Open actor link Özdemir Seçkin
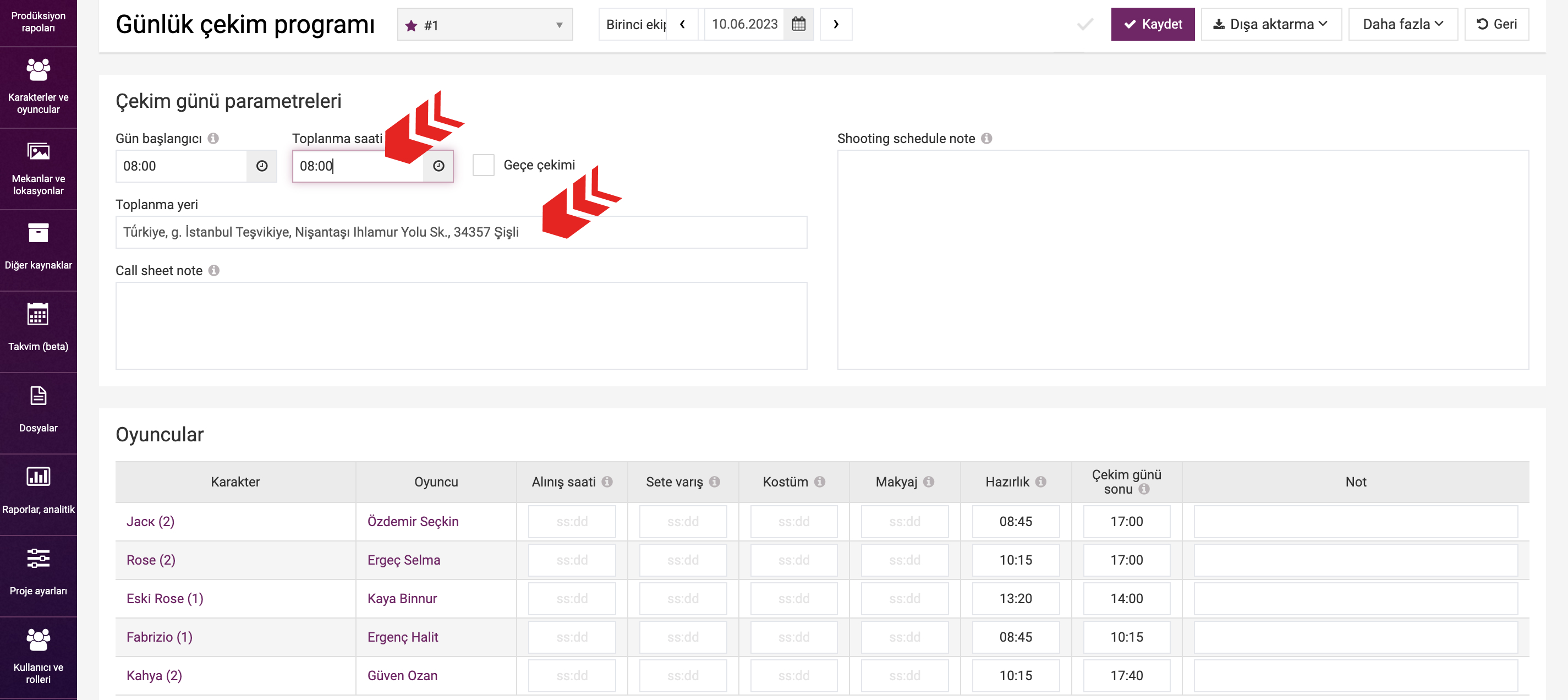1568x700 pixels. click(x=413, y=522)
